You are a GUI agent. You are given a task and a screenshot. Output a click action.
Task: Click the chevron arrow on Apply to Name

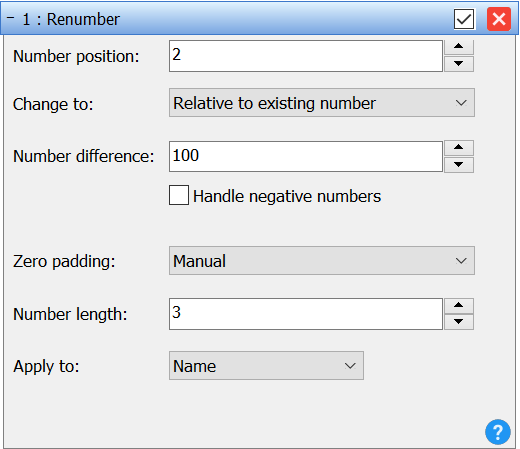(350, 366)
